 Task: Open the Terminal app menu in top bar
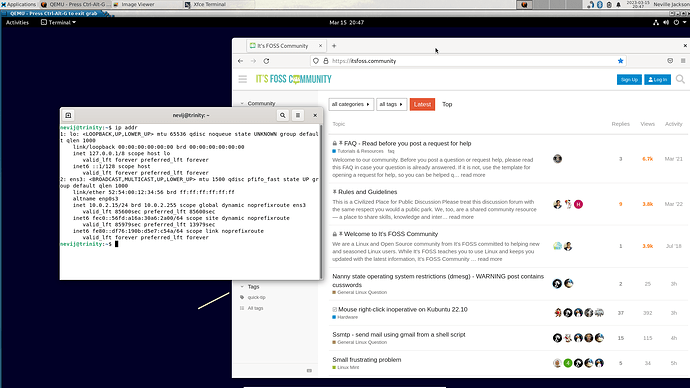[x=59, y=22]
